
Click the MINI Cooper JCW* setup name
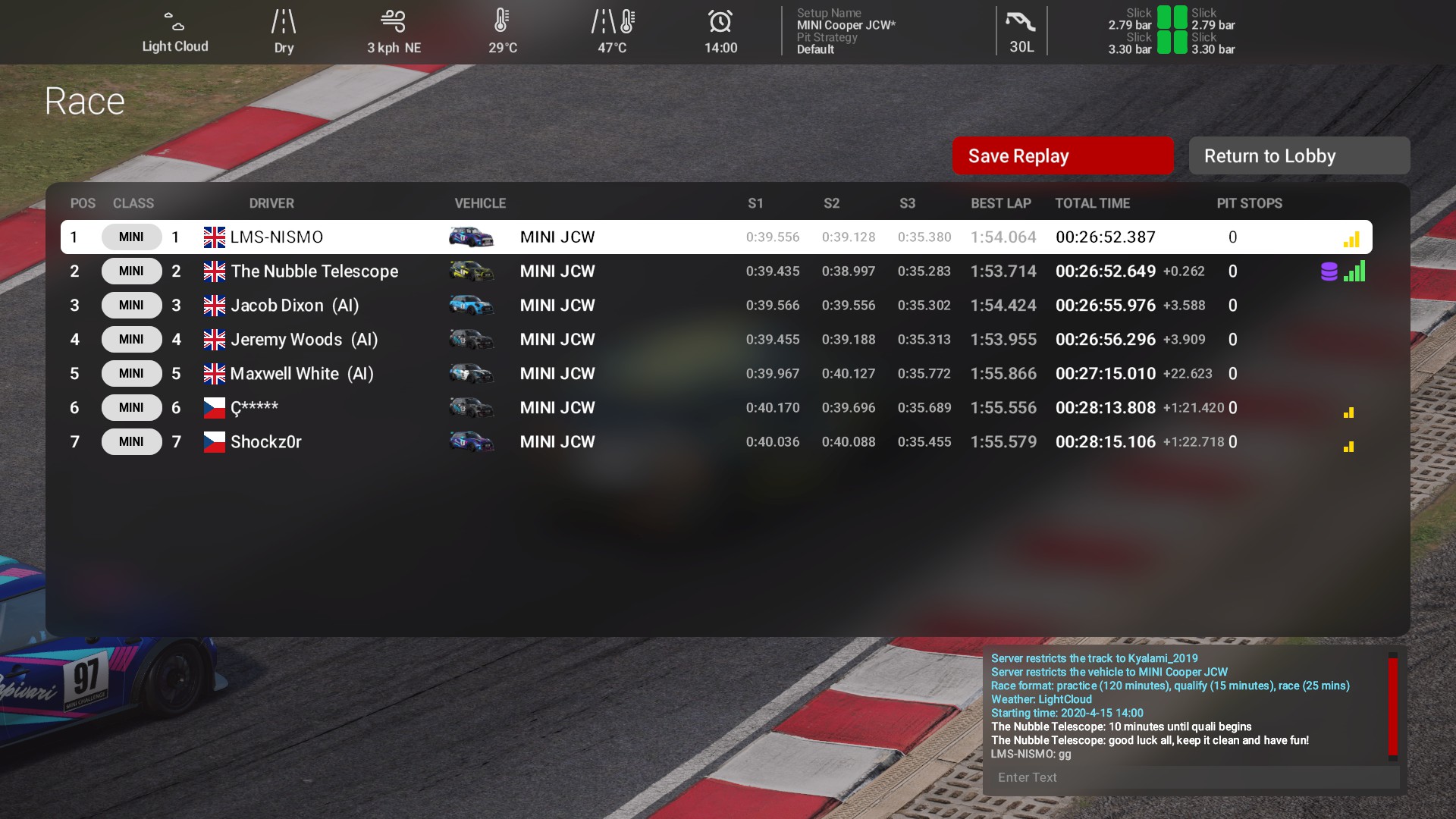[x=846, y=25]
